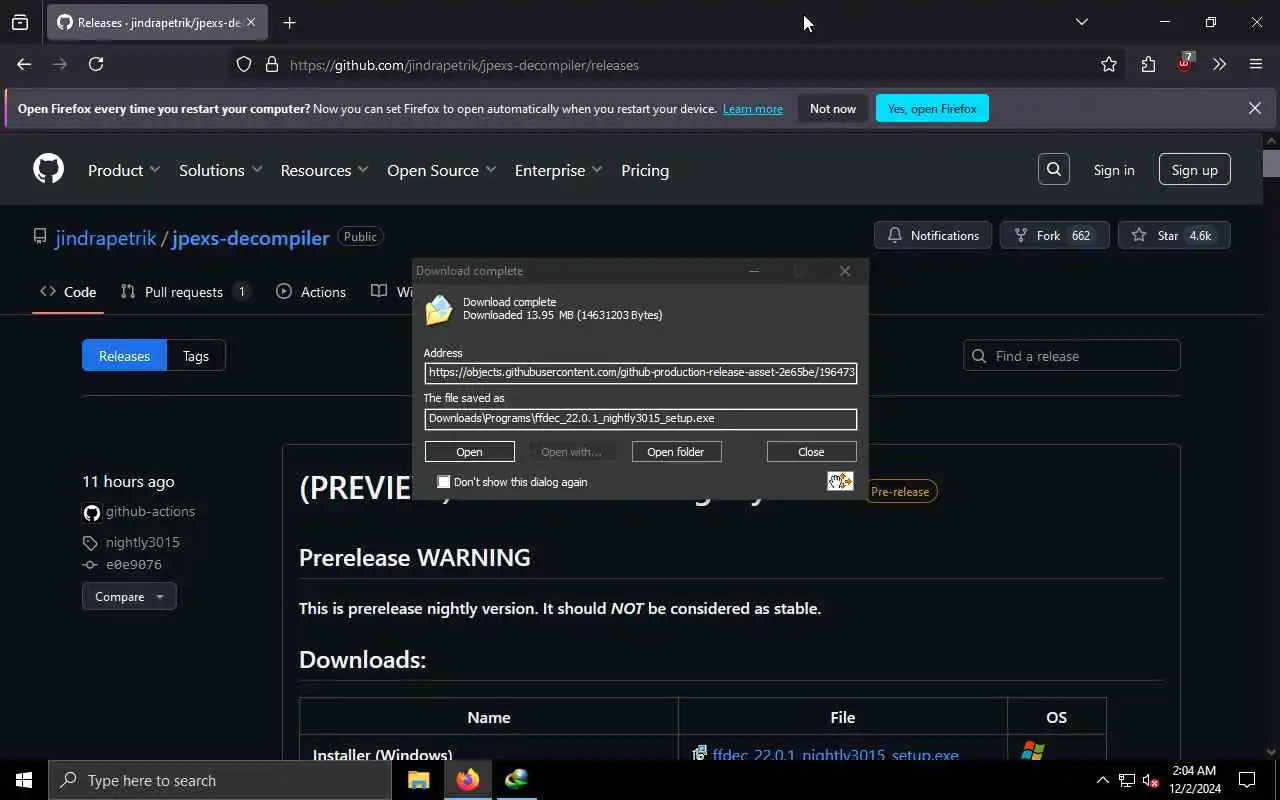Show more tools overflow chevrons
Image resolution: width=1280 pixels, height=800 pixels.
1219,64
